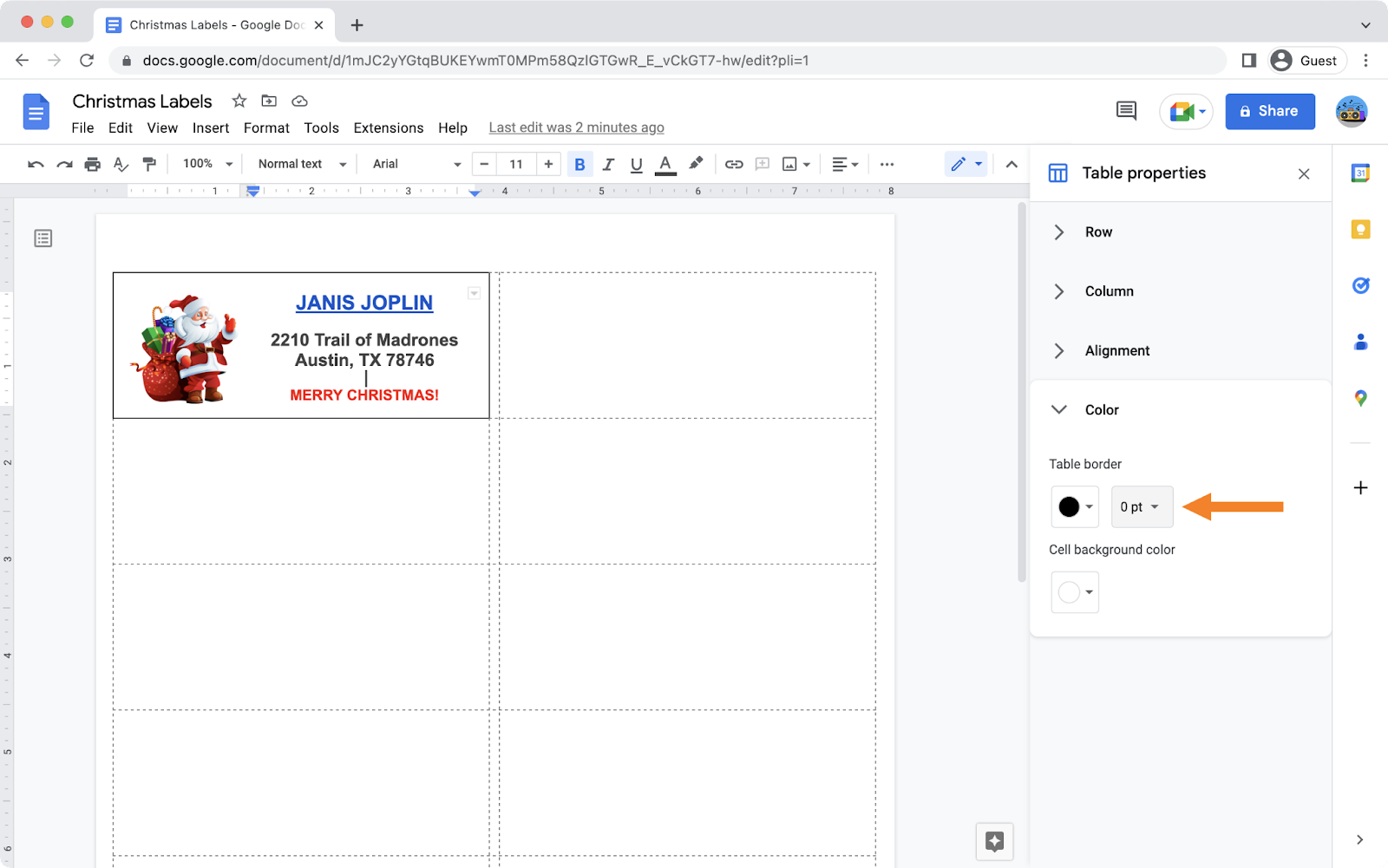
Task: Toggle bold formatting on selected text
Action: point(579,164)
